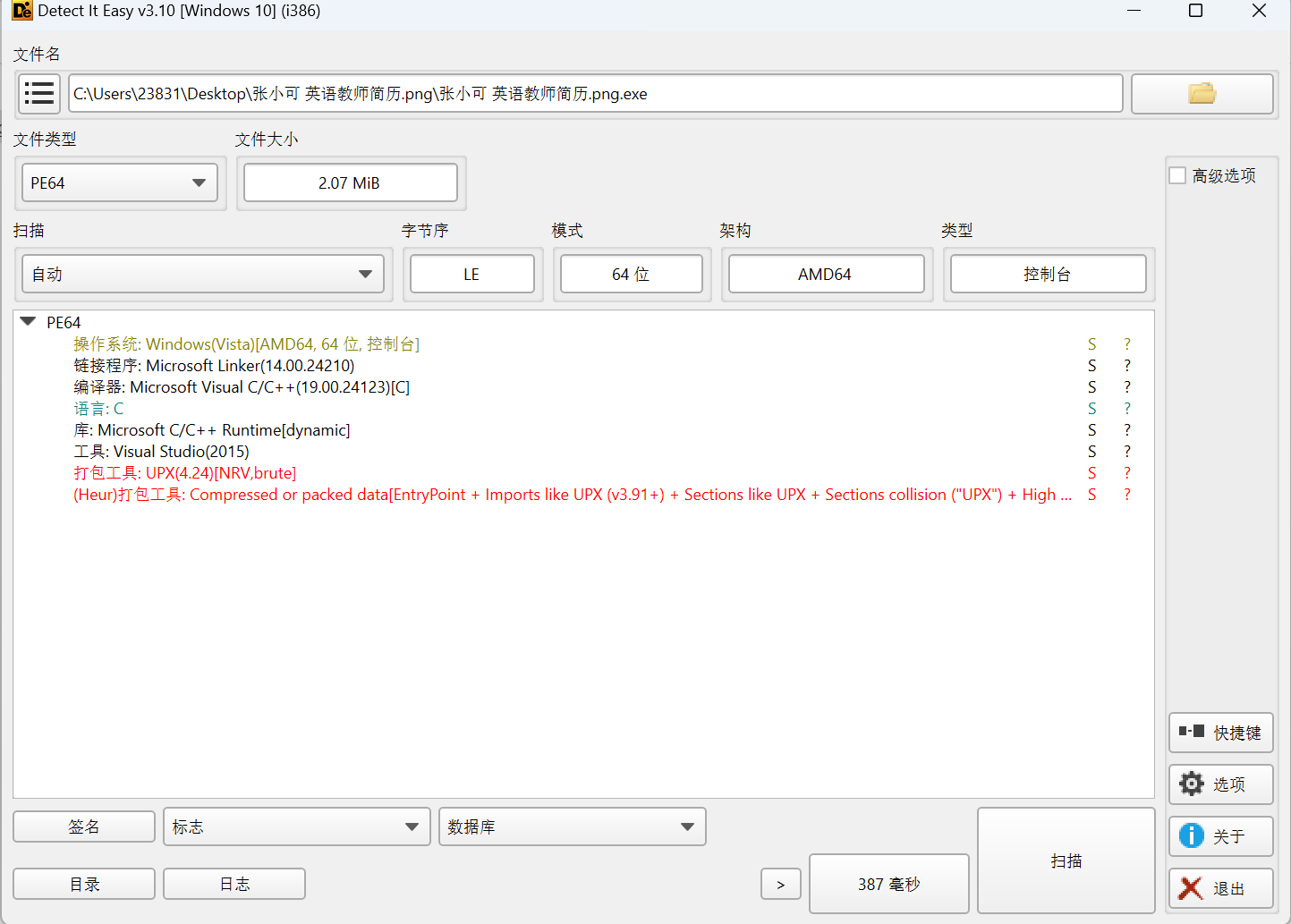The width and height of the screenshot is (1291, 924).
Task: Click the file path input field
Action: (x=596, y=93)
